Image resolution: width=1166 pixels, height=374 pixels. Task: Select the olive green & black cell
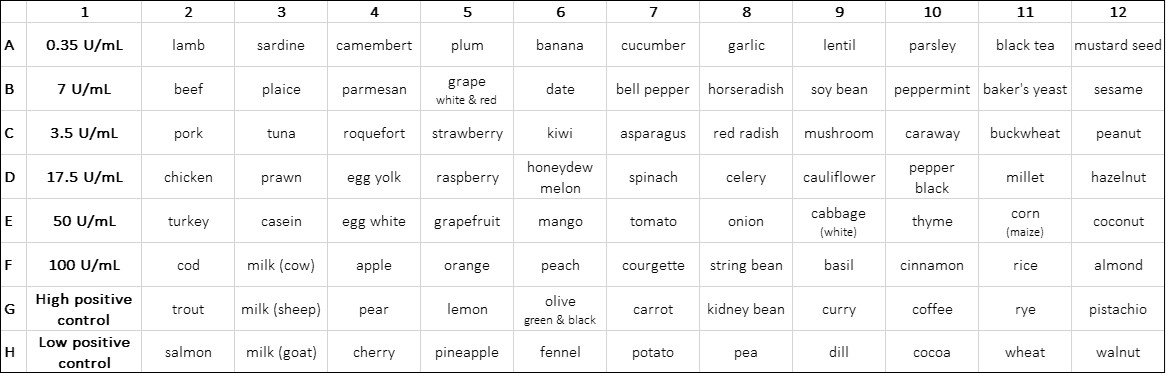pyautogui.click(x=560, y=309)
